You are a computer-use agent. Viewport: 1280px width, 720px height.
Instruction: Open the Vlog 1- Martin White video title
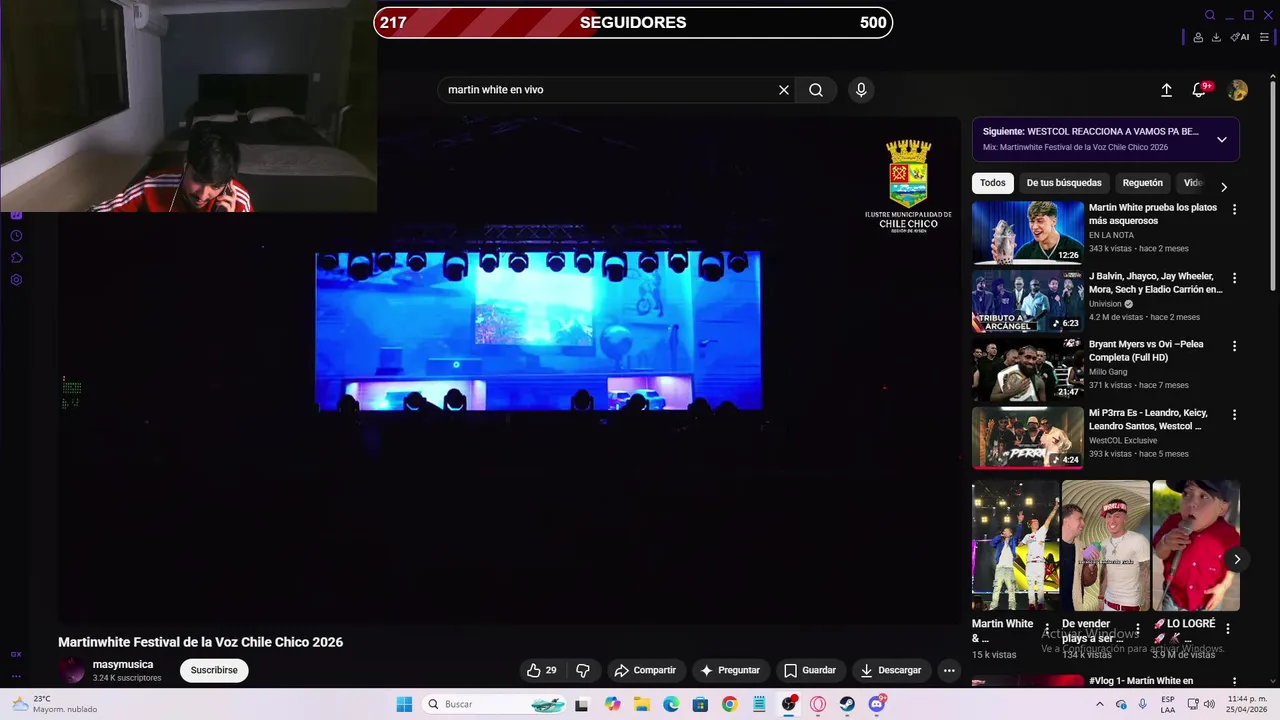(x=1141, y=681)
